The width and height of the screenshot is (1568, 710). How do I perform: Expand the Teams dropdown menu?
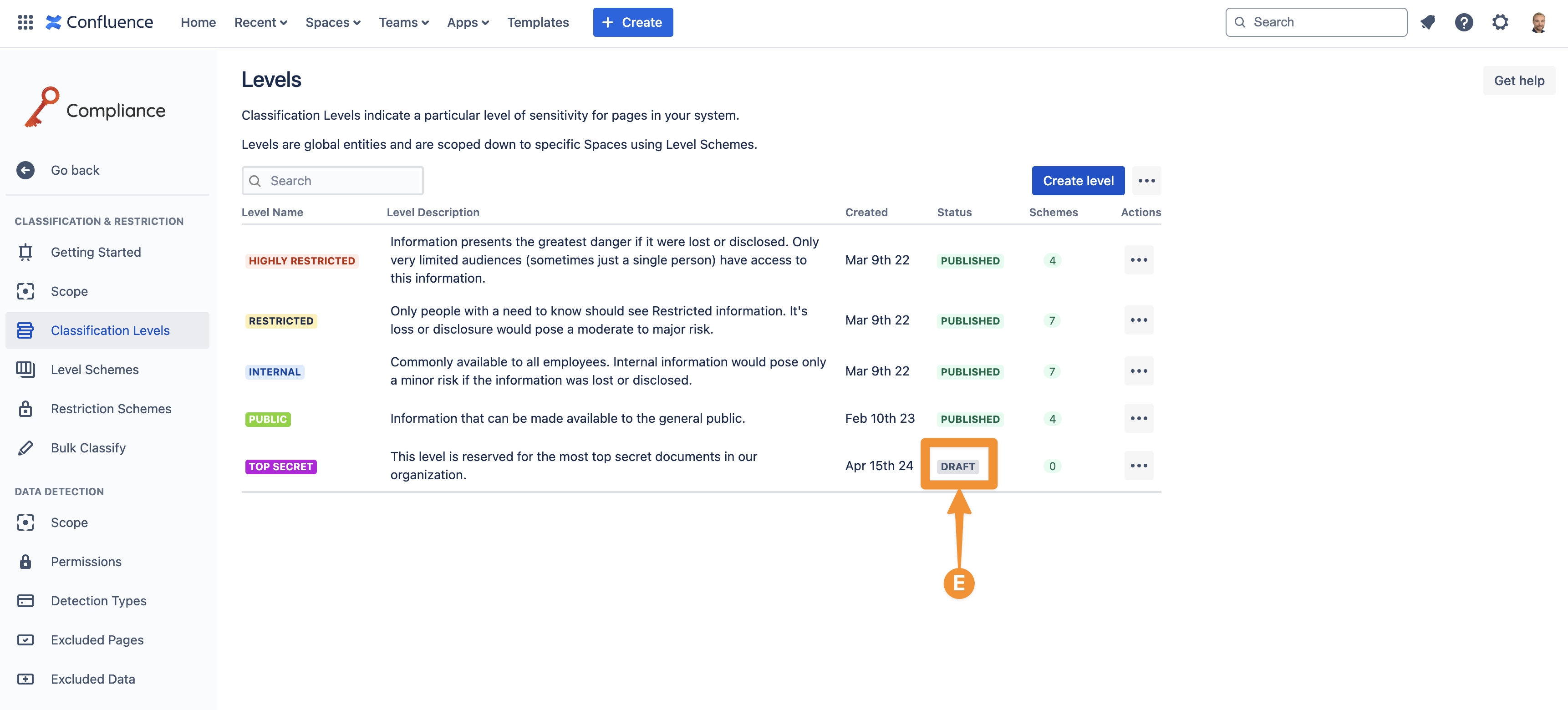pyautogui.click(x=403, y=22)
